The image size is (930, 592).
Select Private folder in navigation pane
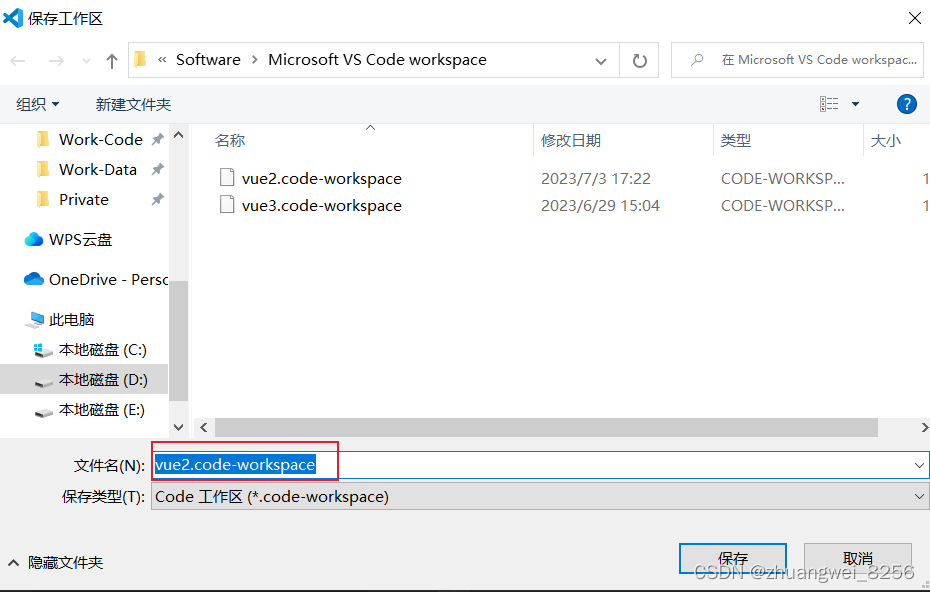coord(84,199)
